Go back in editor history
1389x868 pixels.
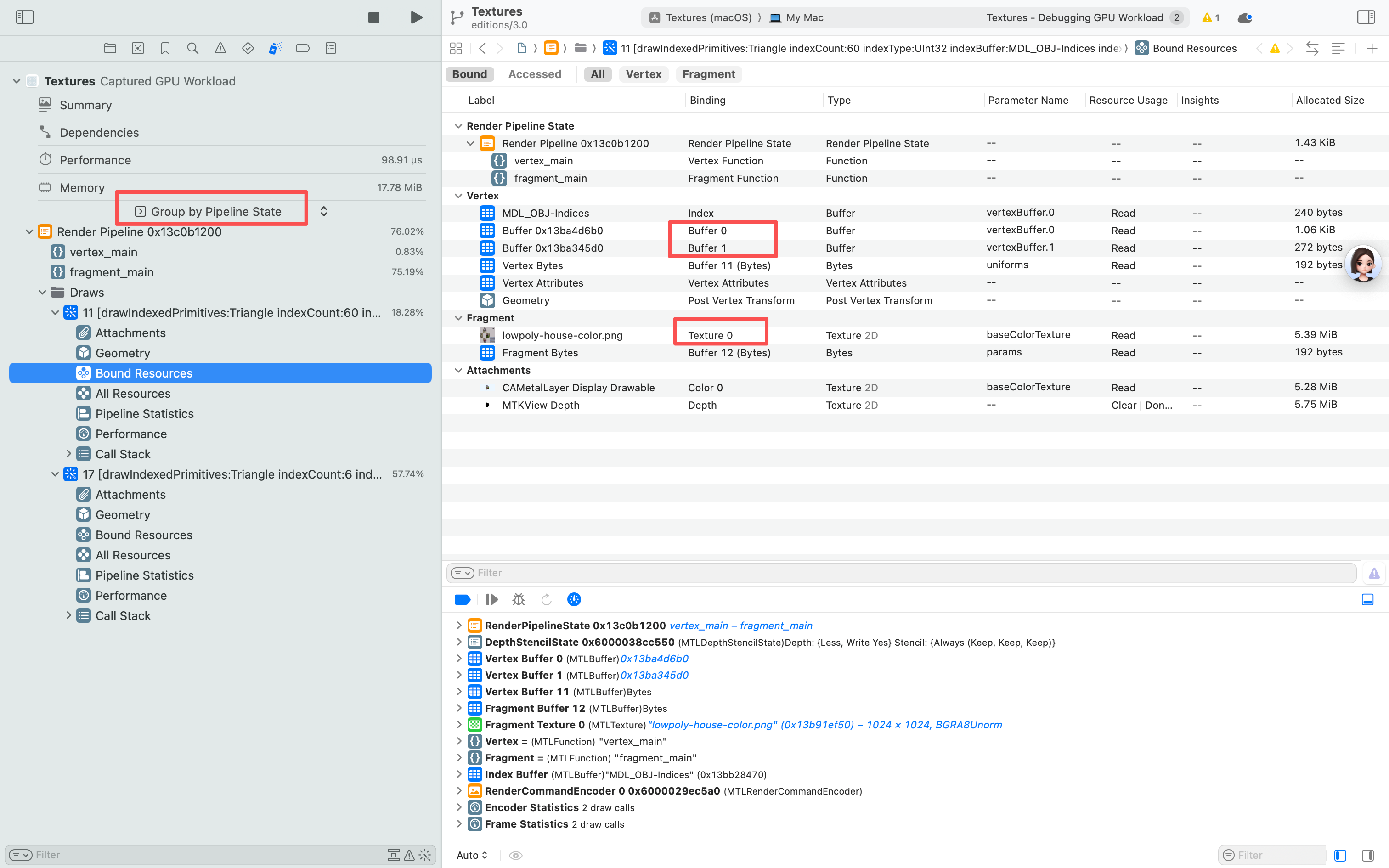coord(482,48)
